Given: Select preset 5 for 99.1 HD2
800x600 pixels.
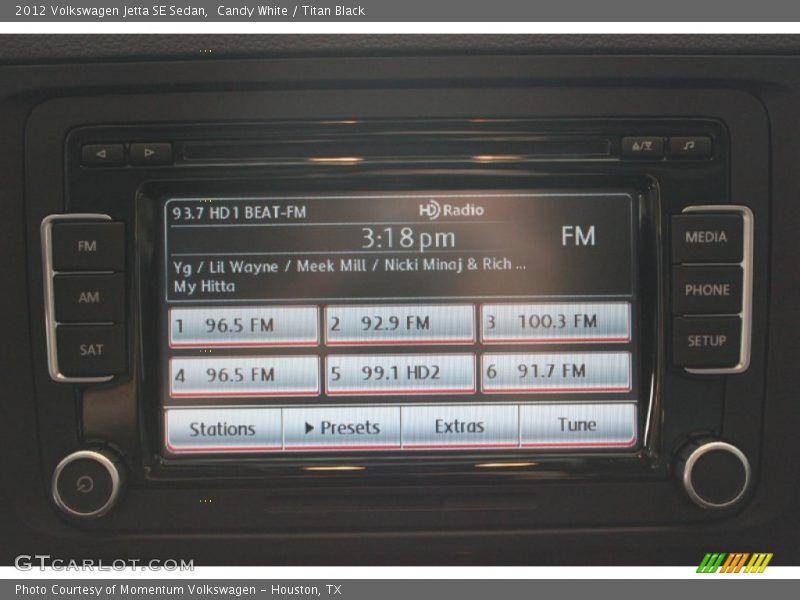Looking at the screenshot, I should click(x=400, y=375).
